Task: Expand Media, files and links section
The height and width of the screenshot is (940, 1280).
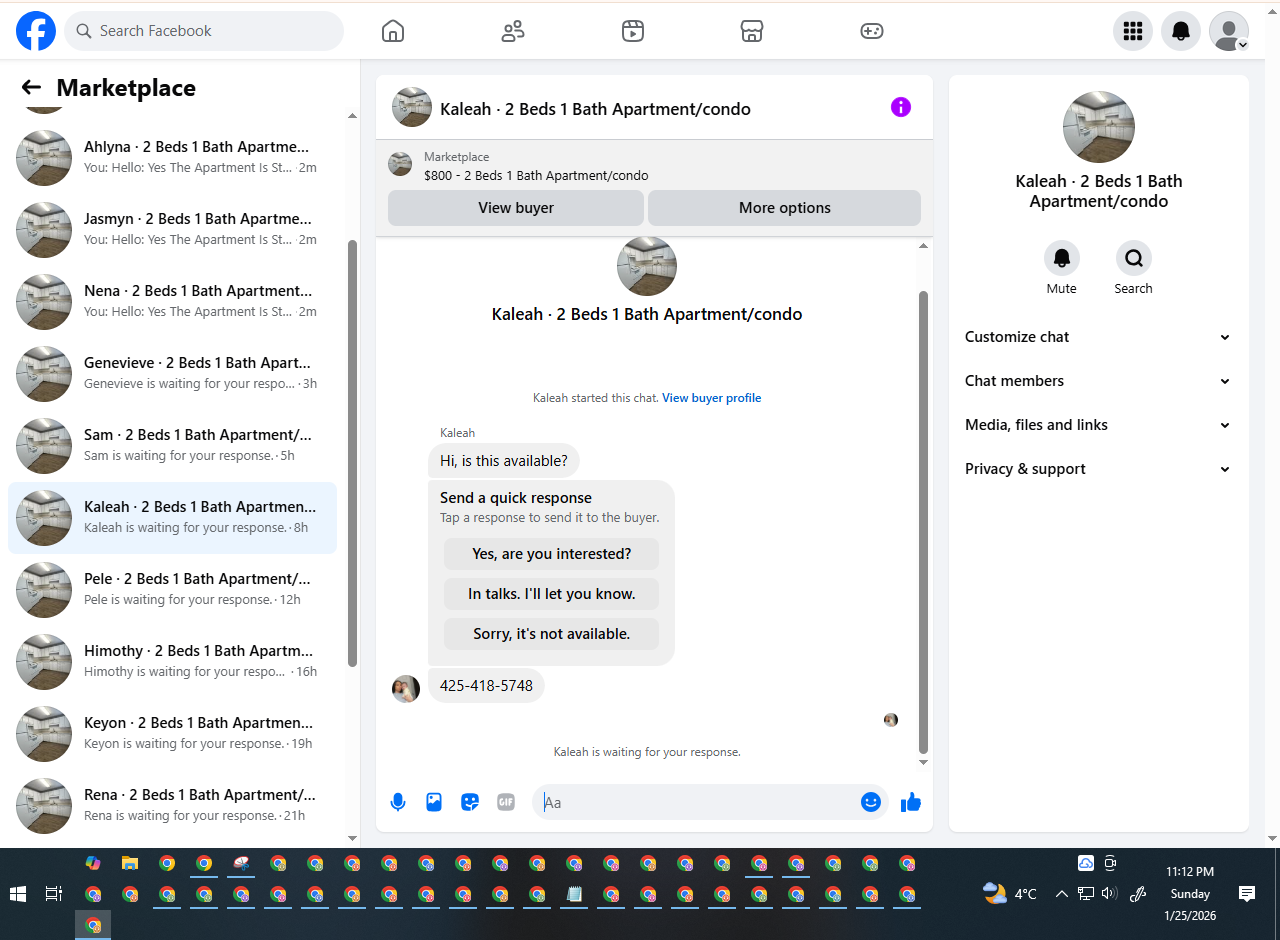Action: [1098, 425]
